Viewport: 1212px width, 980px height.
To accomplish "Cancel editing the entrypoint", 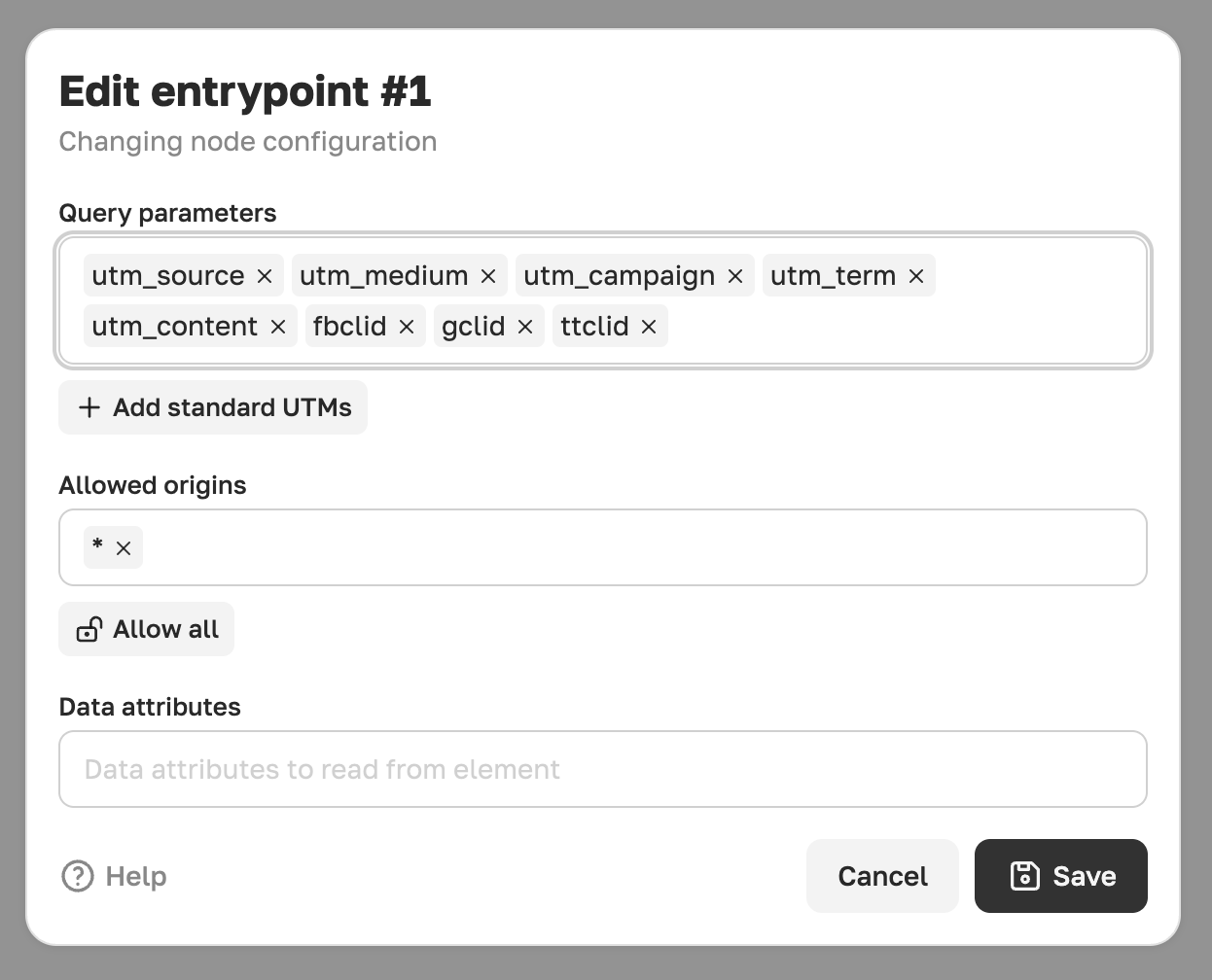I will click(882, 876).
